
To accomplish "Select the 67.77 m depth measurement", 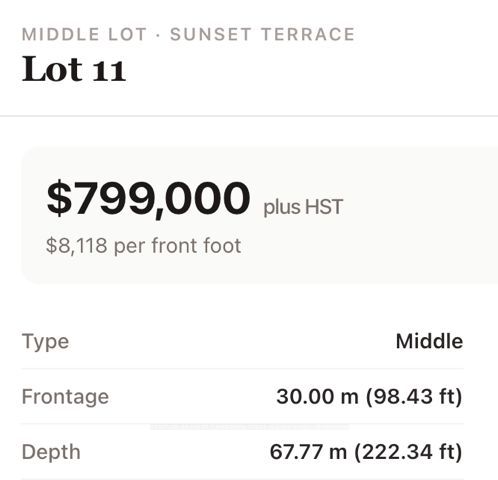I will click(x=308, y=452).
